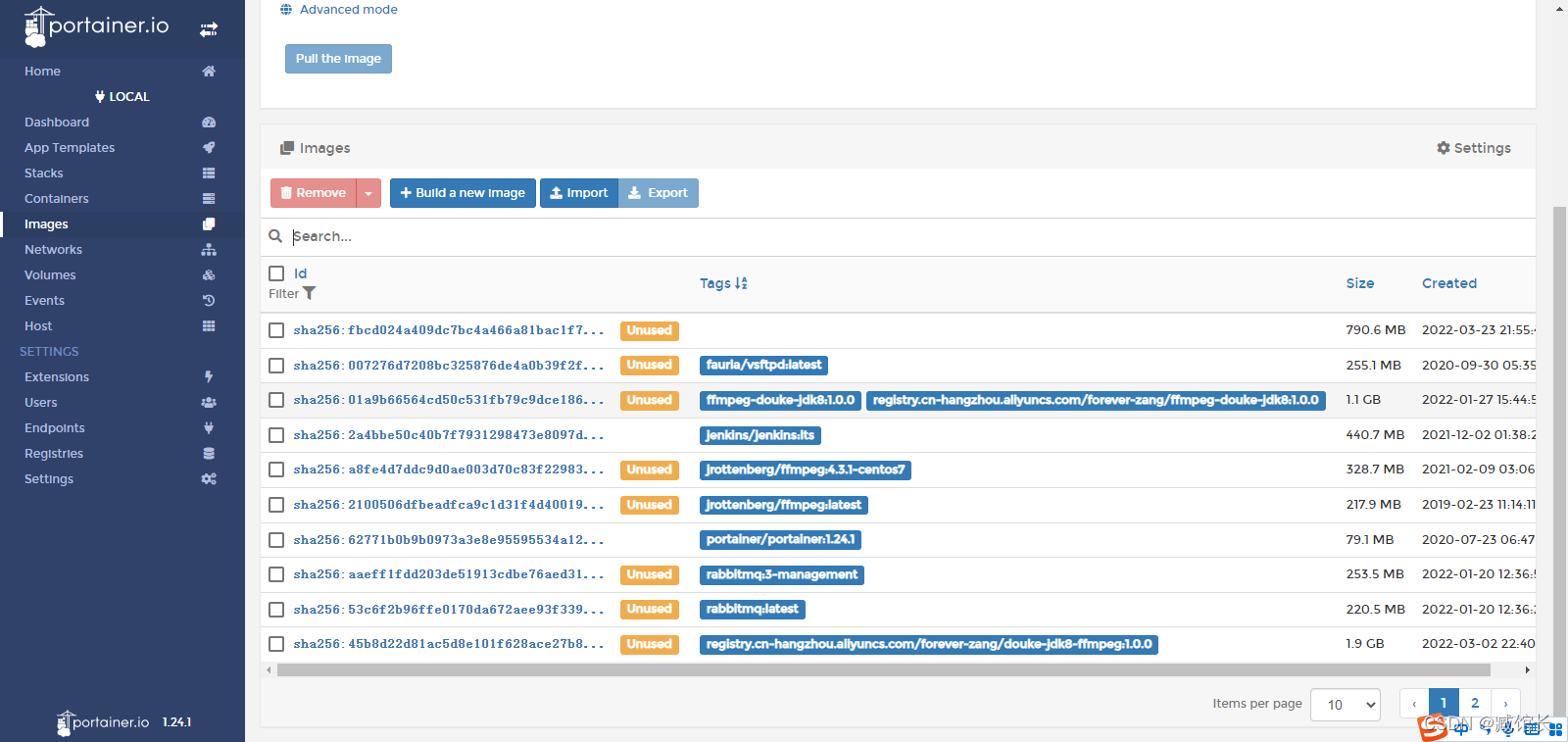The width and height of the screenshot is (1568, 742).
Task: Go to Networks in sidebar
Action: 54,249
